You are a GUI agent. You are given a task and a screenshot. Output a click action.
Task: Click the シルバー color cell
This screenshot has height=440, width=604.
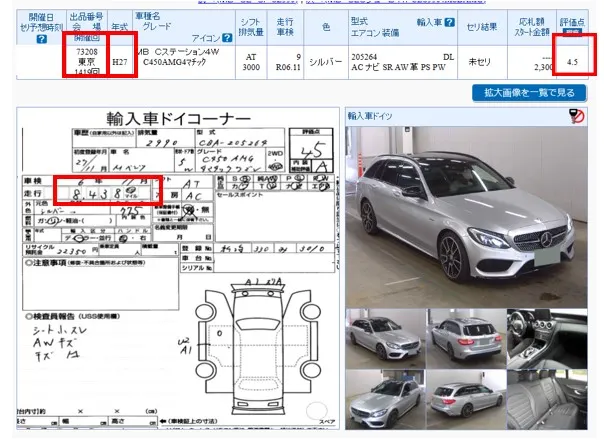point(326,62)
